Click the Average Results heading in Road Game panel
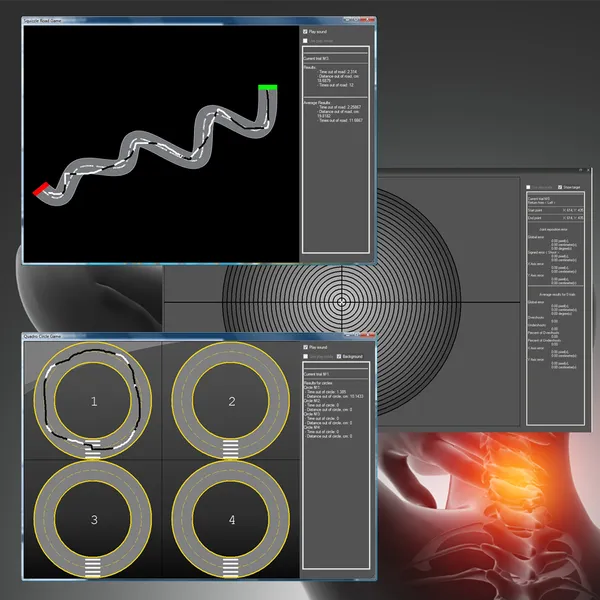 coord(317,103)
